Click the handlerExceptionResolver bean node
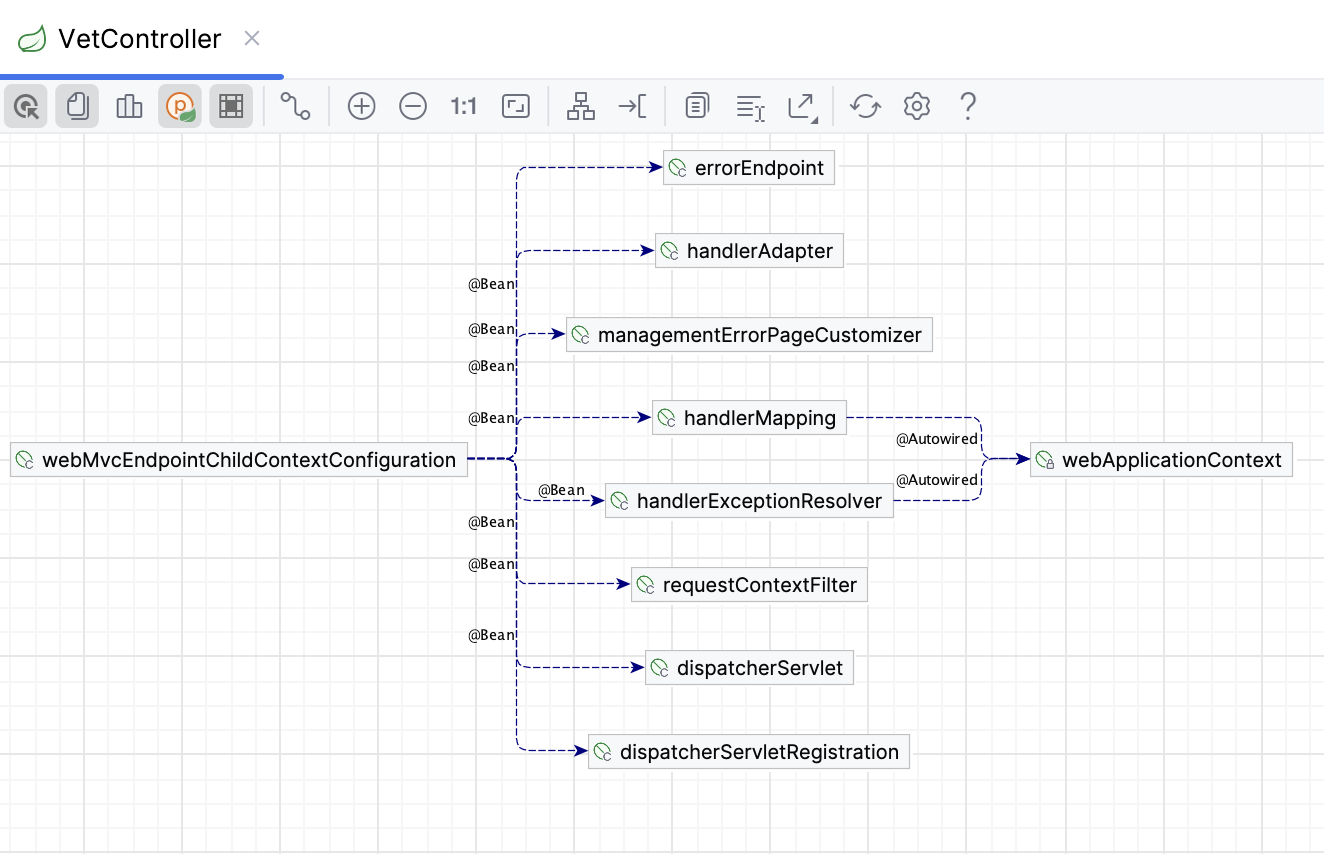This screenshot has width=1324, height=854. (749, 500)
